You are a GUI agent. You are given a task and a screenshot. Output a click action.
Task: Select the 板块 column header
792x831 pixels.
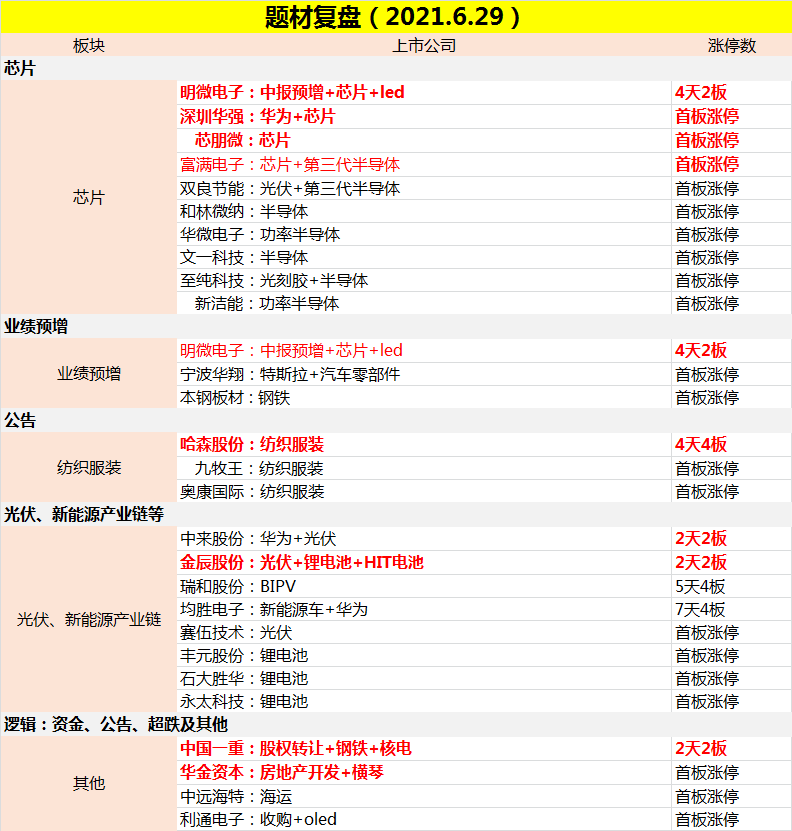pyautogui.click(x=89, y=46)
